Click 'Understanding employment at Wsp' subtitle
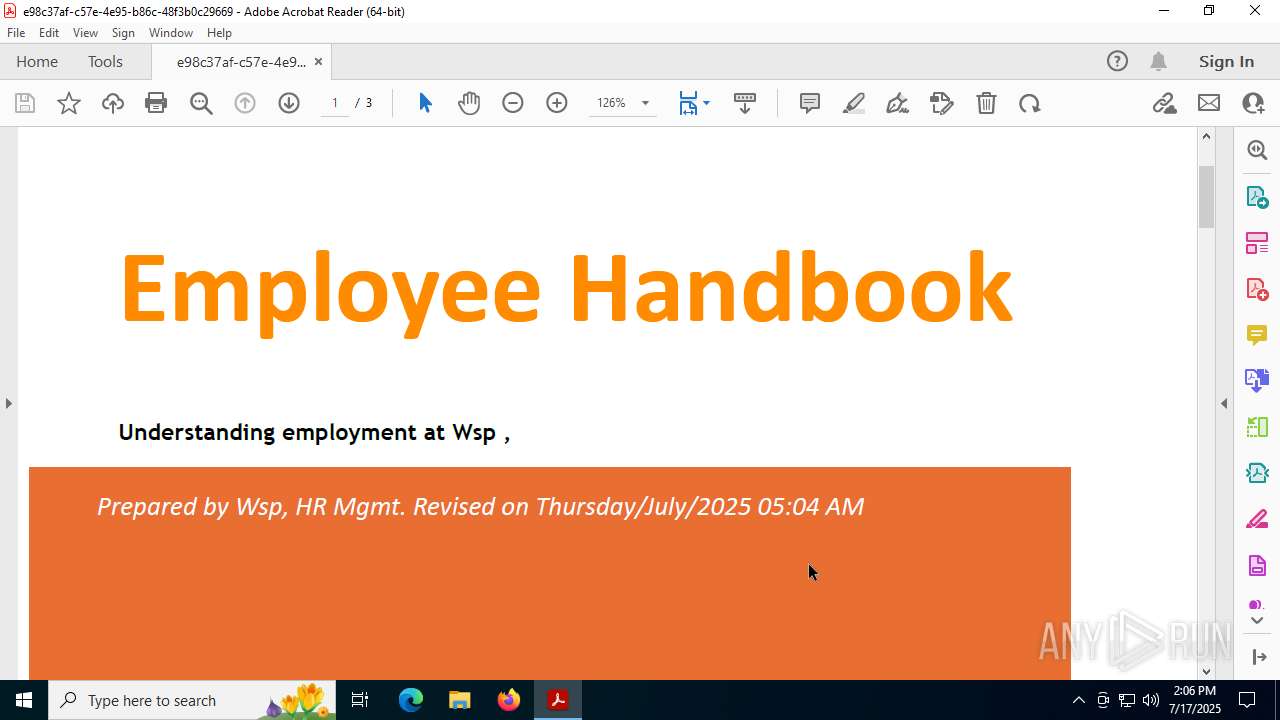 click(307, 432)
